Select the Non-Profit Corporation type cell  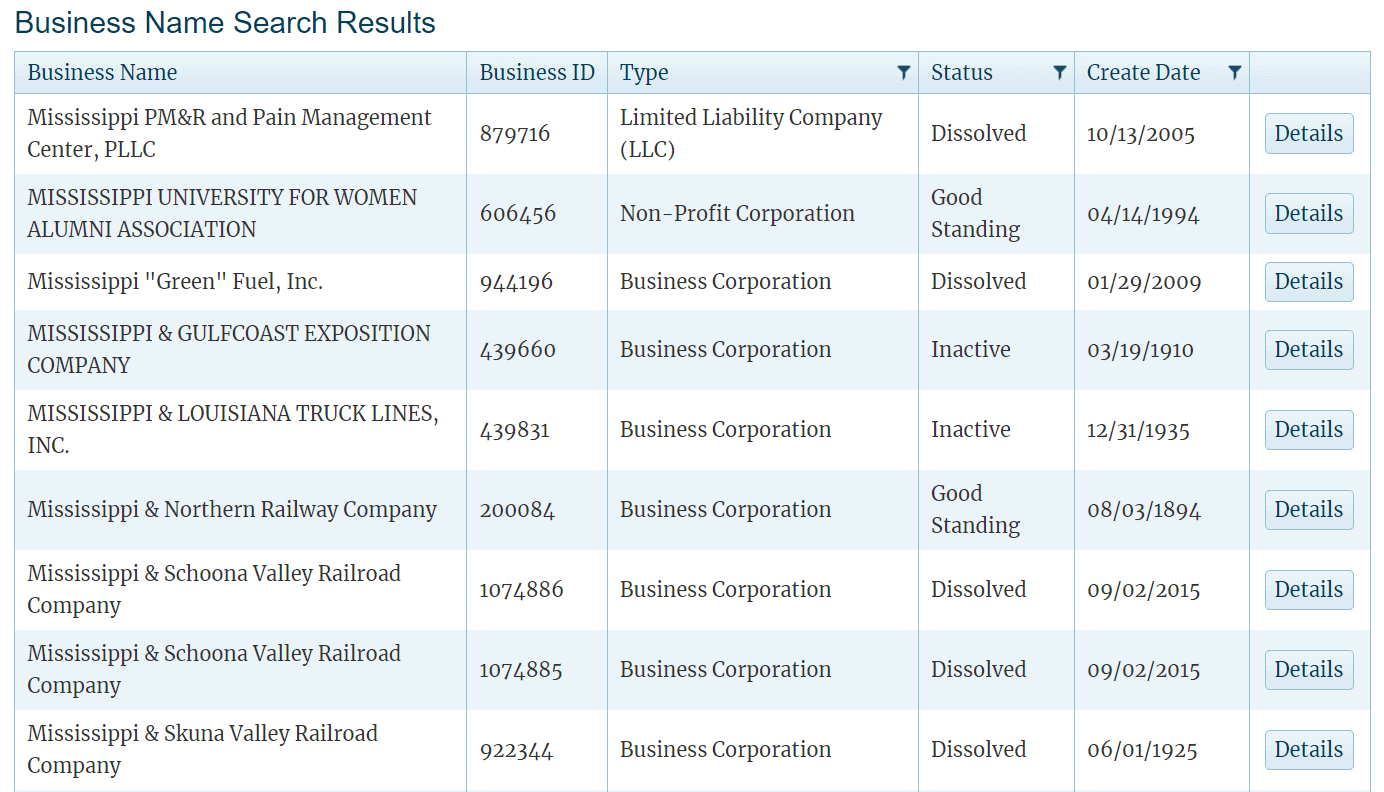click(737, 214)
